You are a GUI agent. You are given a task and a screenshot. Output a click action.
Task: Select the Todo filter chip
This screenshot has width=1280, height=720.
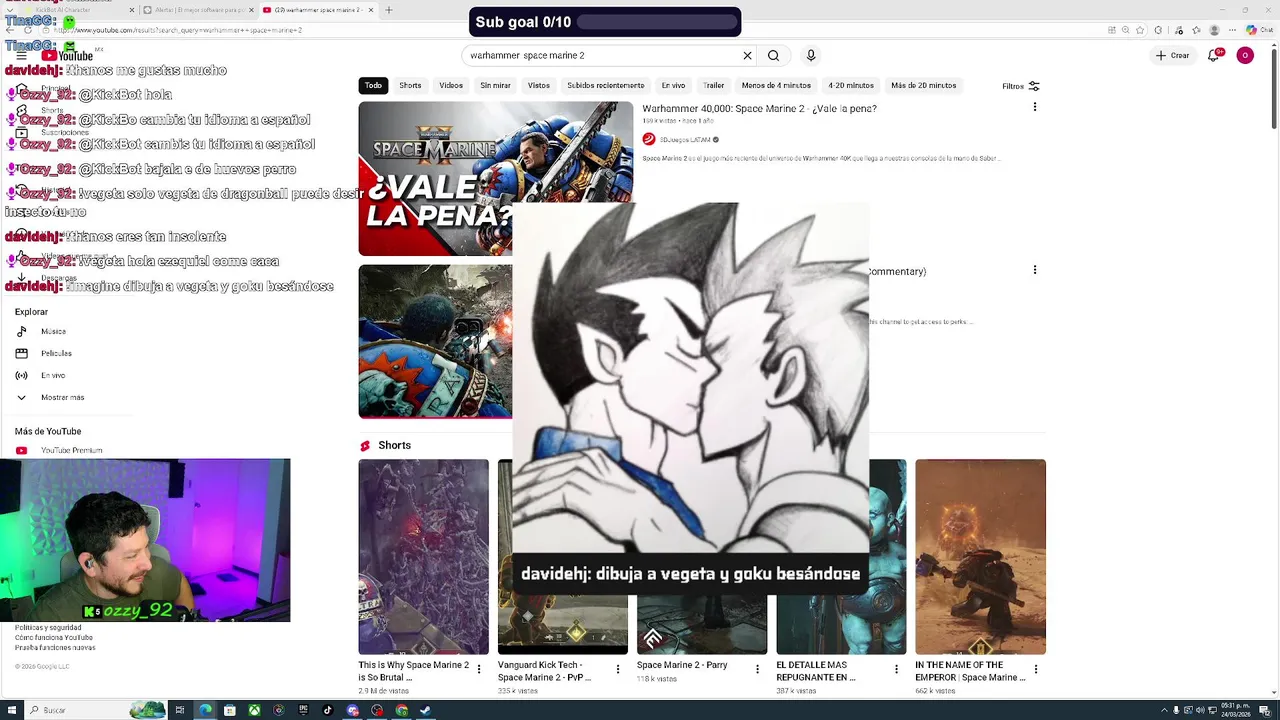point(373,86)
